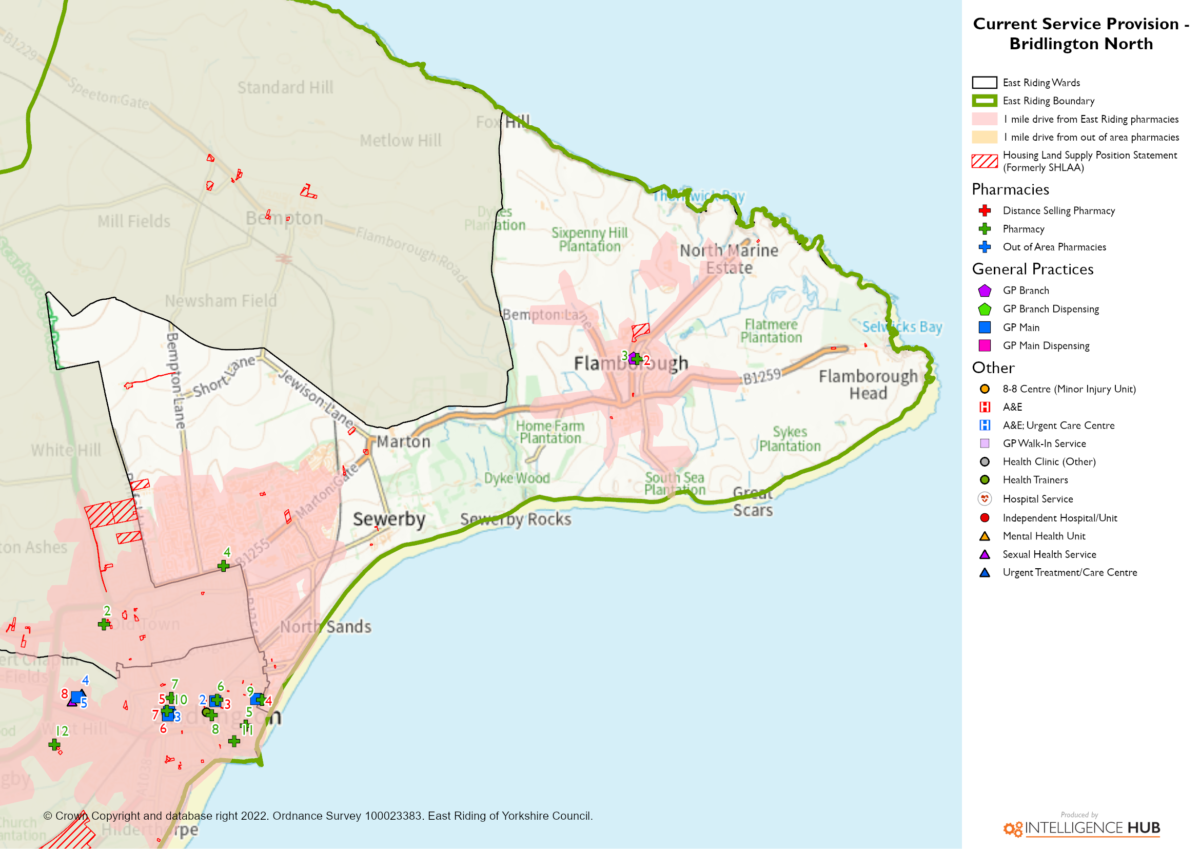Click the 'Marton' place label

tap(404, 441)
